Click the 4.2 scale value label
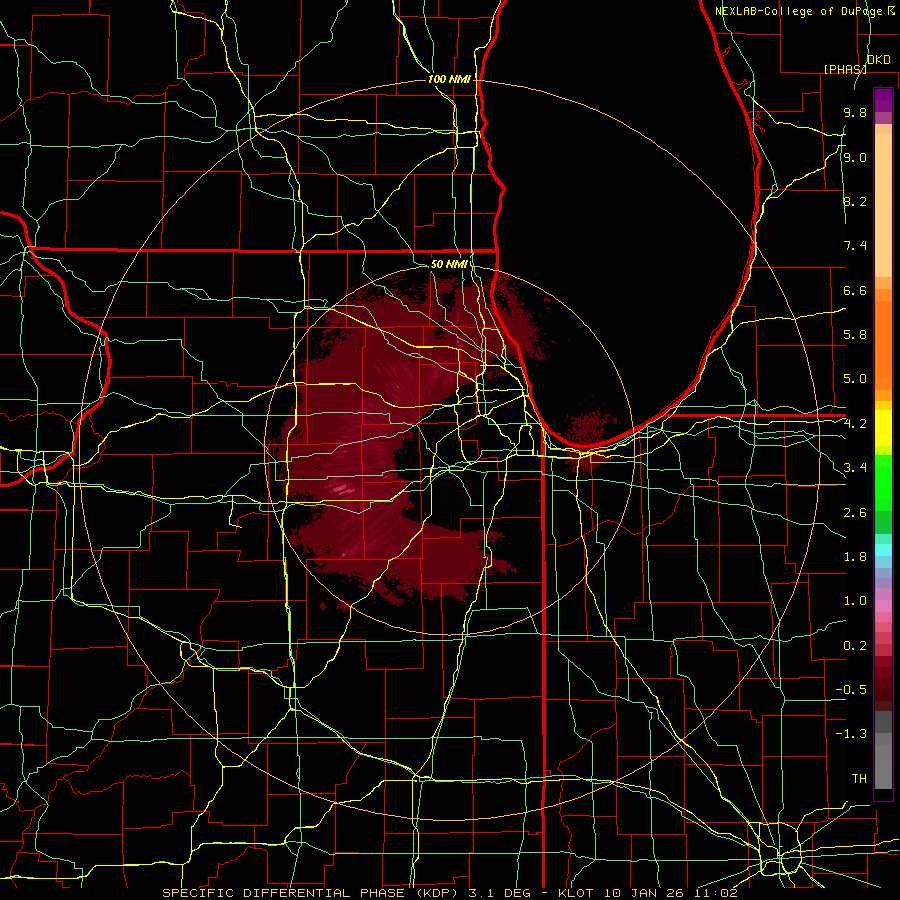Viewport: 900px width, 900px height. tap(855, 424)
